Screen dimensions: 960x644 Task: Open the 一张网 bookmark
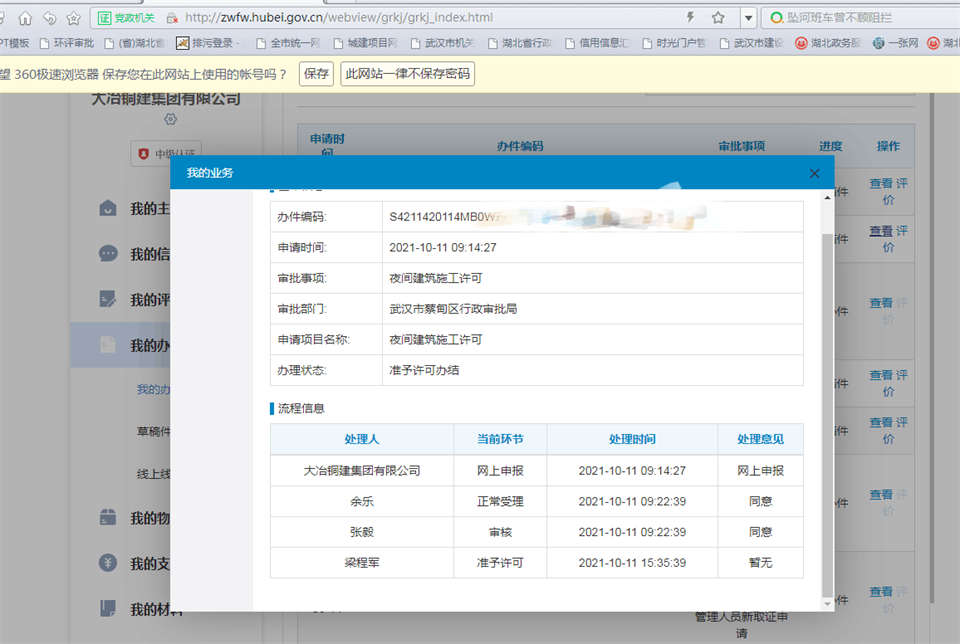tap(895, 43)
